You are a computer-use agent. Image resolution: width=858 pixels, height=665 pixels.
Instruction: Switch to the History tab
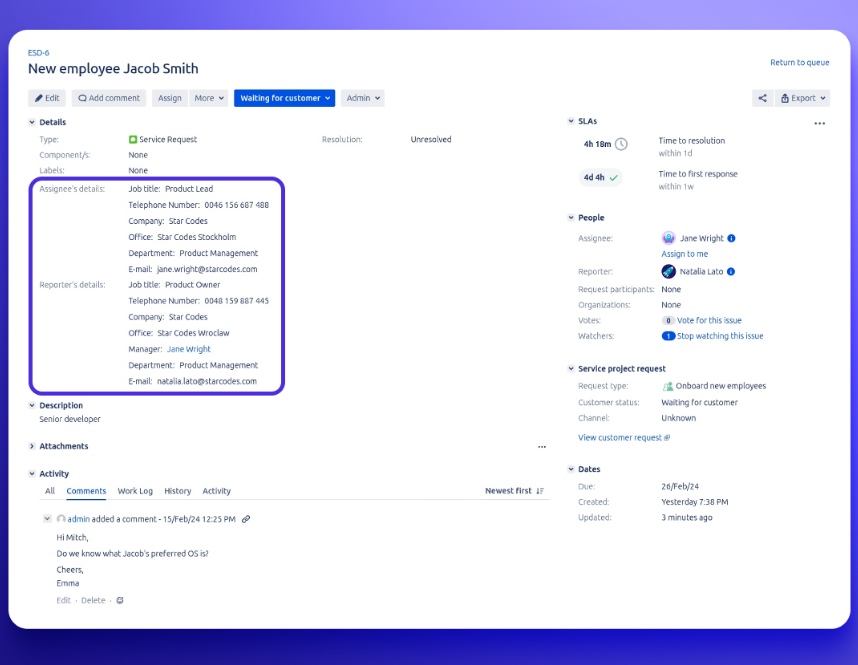[177, 491]
